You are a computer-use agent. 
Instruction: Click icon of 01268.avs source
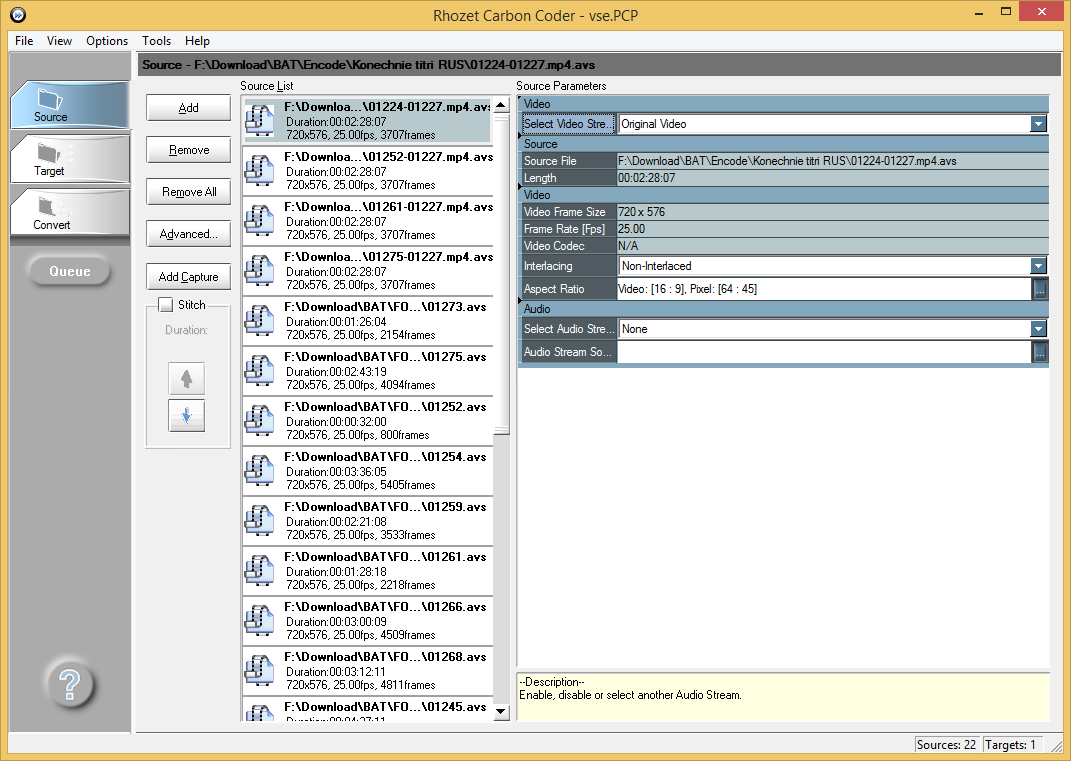[260, 669]
